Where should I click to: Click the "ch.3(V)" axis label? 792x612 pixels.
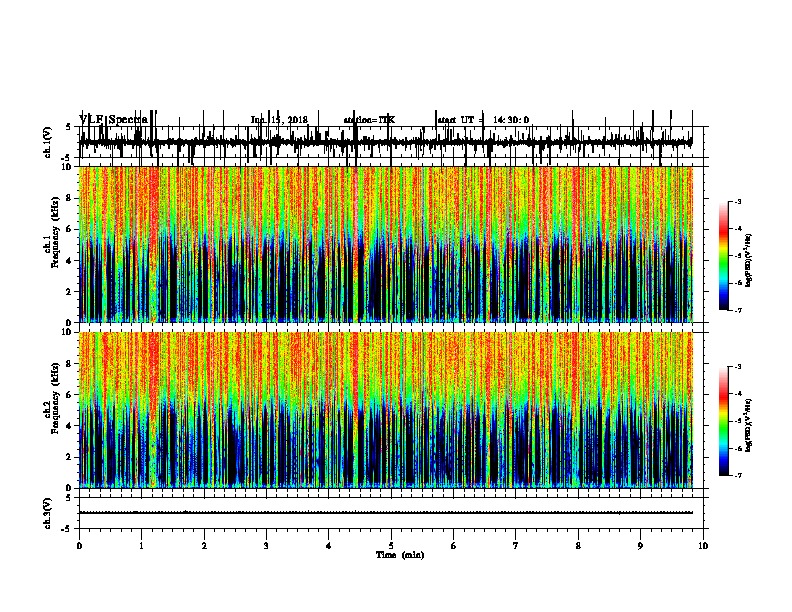tap(48, 513)
